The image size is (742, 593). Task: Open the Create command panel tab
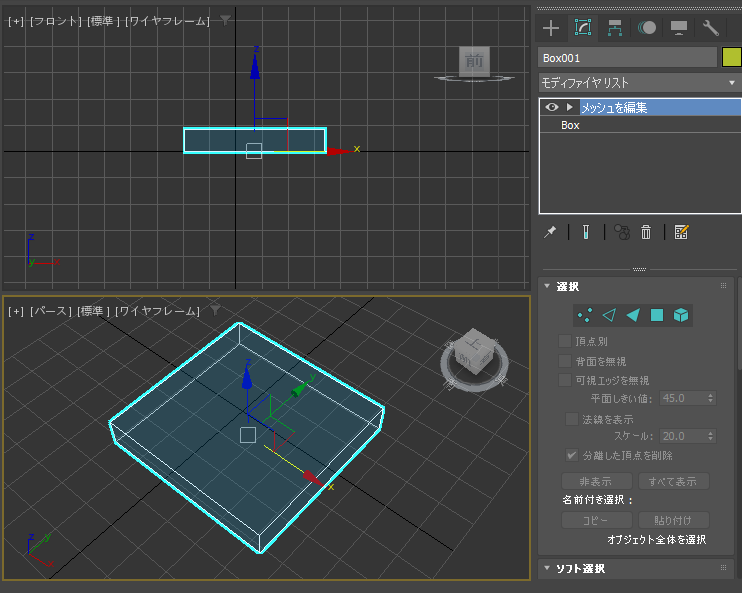[551, 28]
